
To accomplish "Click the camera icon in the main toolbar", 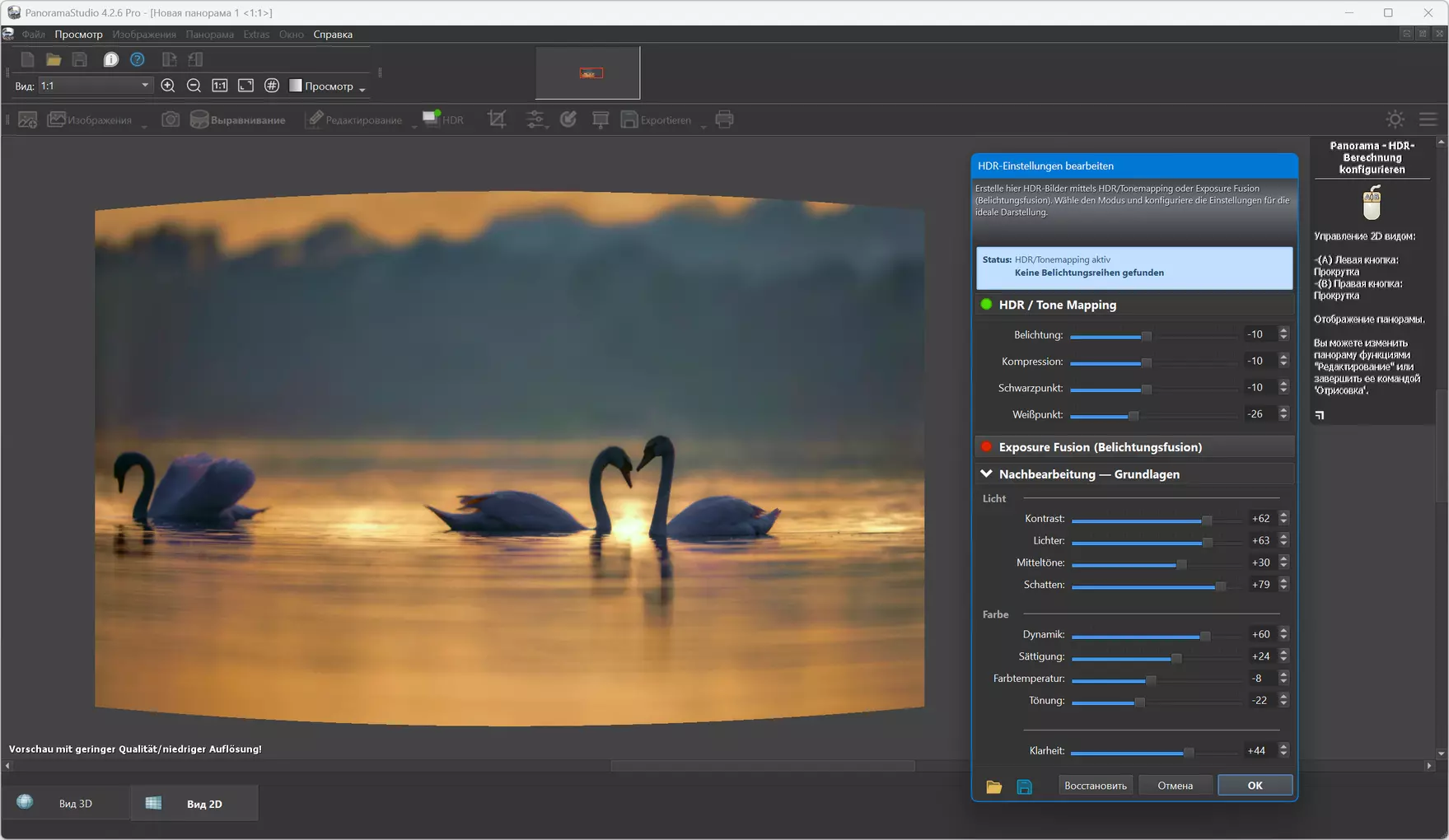I will [x=171, y=119].
